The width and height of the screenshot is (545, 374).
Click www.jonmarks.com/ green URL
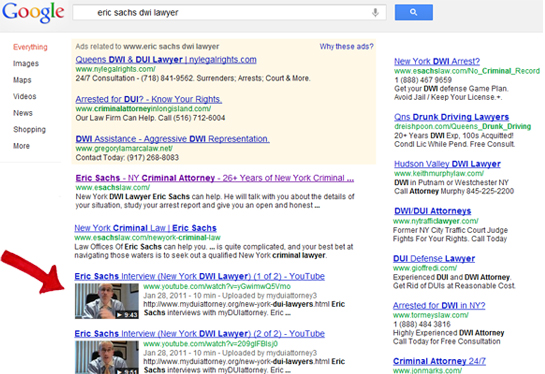[x=427, y=371]
